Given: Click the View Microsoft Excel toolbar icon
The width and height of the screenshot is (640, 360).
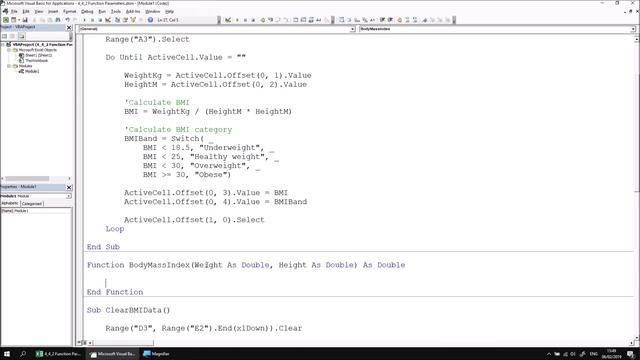Looking at the screenshot, I should (x=6, y=20).
